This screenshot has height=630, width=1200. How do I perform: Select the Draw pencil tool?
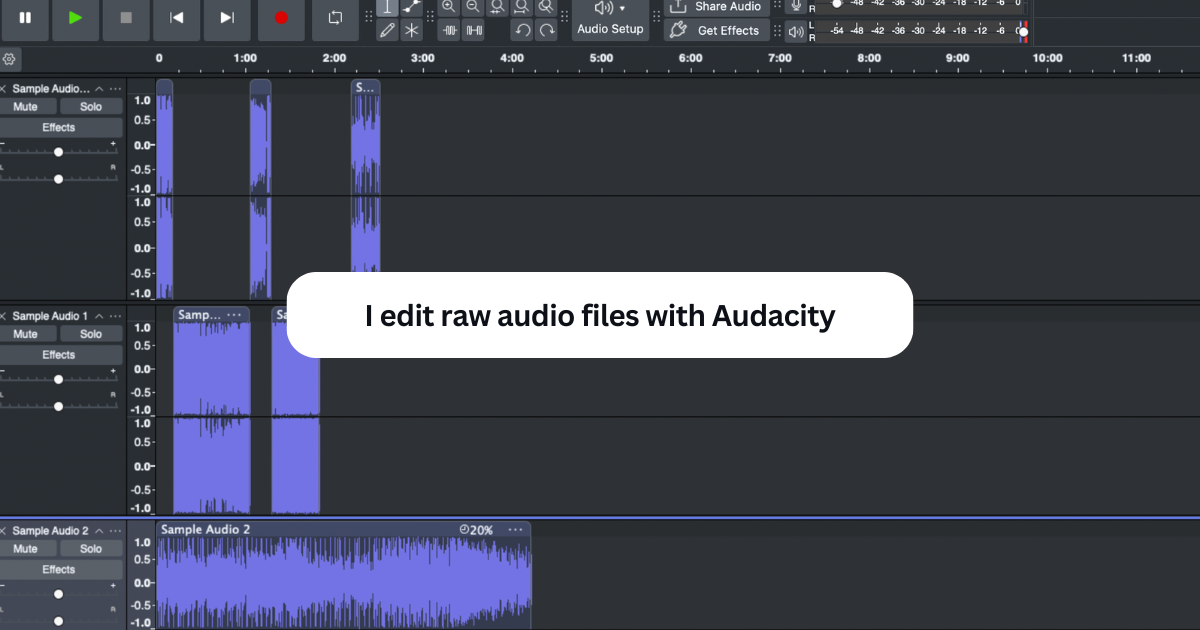pyautogui.click(x=388, y=30)
